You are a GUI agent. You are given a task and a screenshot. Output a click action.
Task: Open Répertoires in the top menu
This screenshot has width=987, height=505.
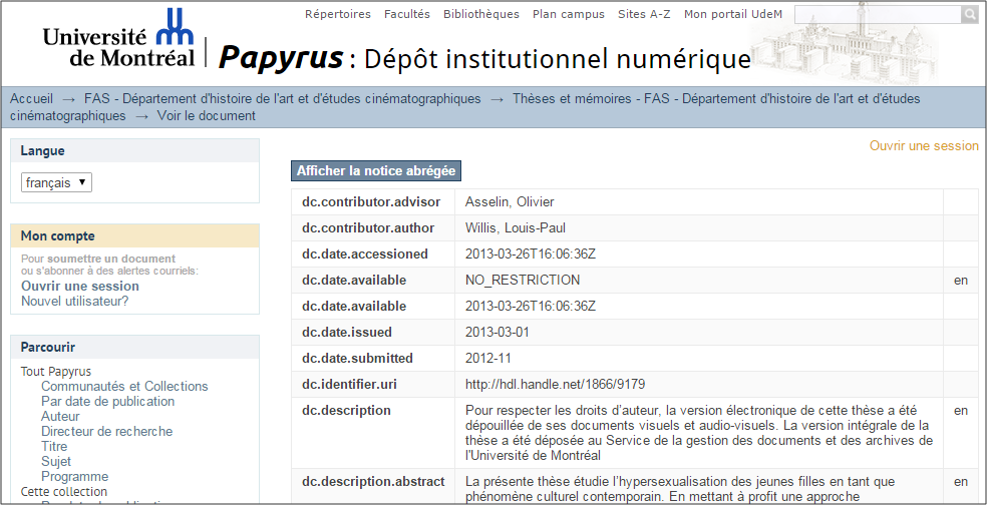click(x=338, y=14)
